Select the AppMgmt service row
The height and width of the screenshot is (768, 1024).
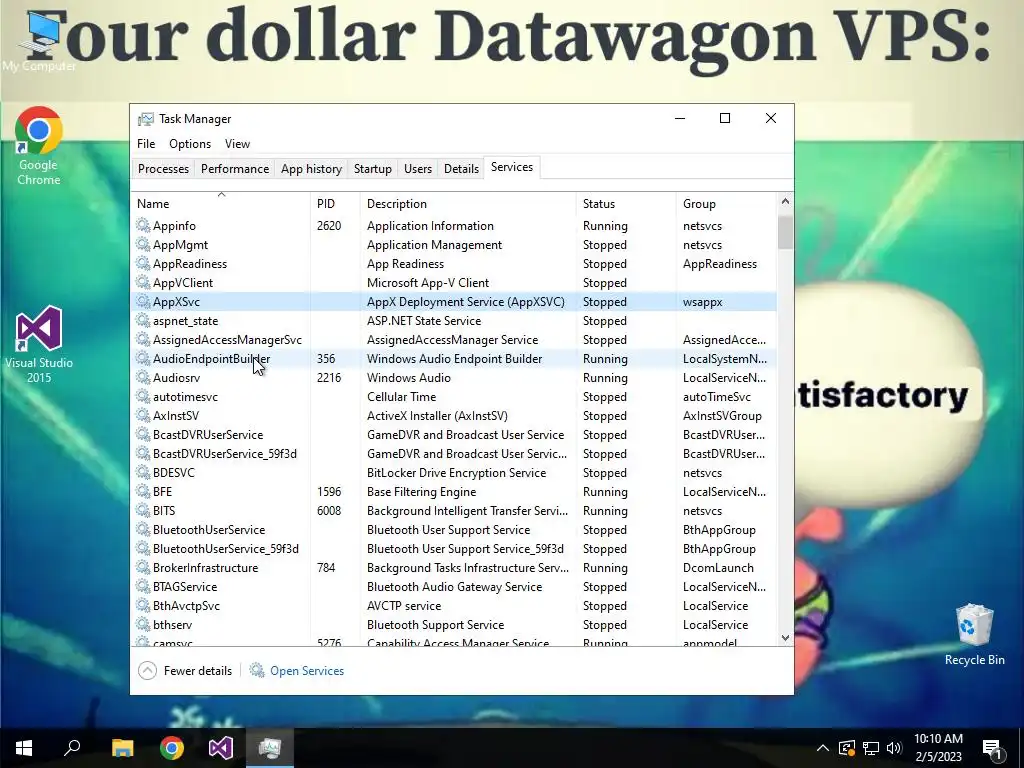[x=455, y=245]
